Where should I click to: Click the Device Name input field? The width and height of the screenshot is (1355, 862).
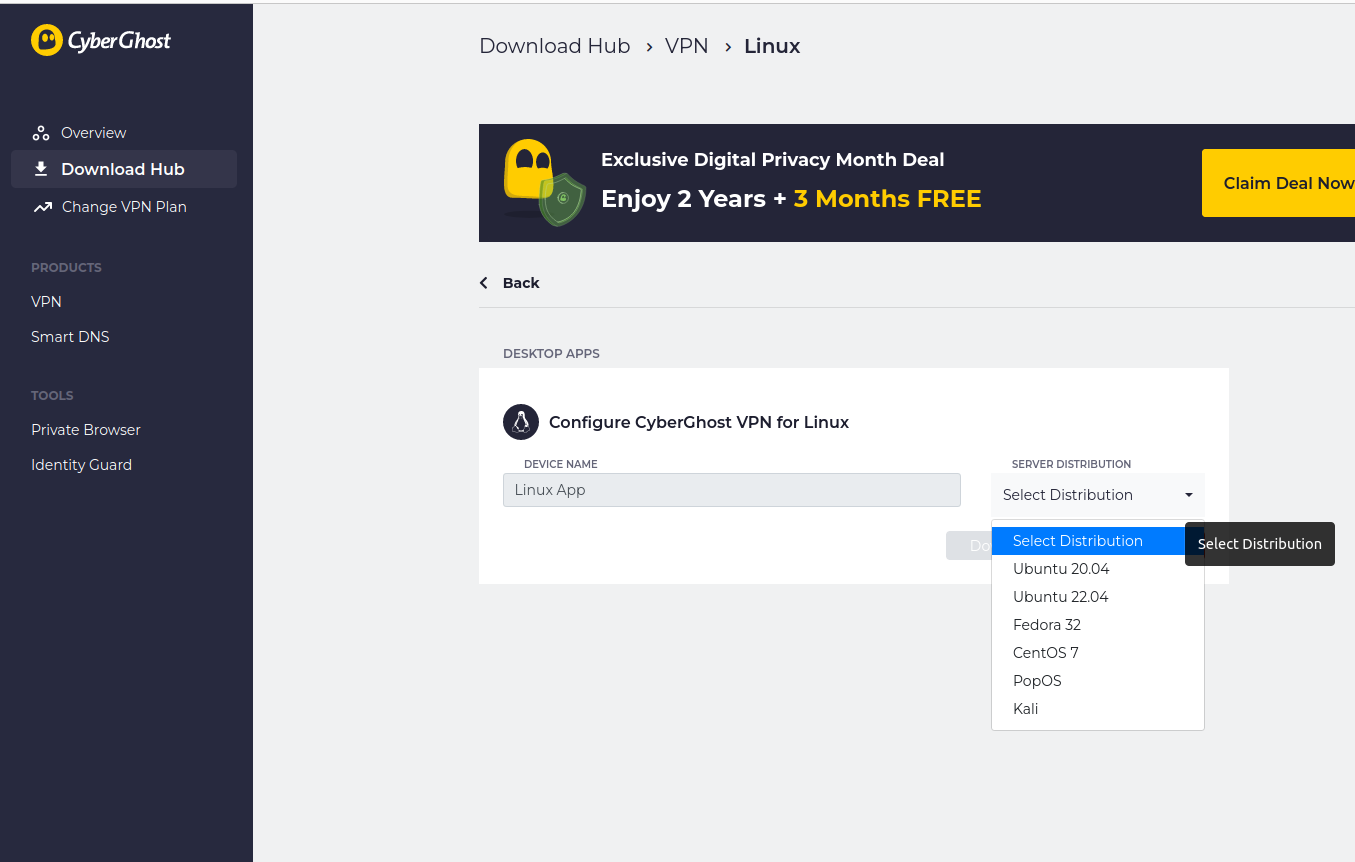[x=732, y=490]
